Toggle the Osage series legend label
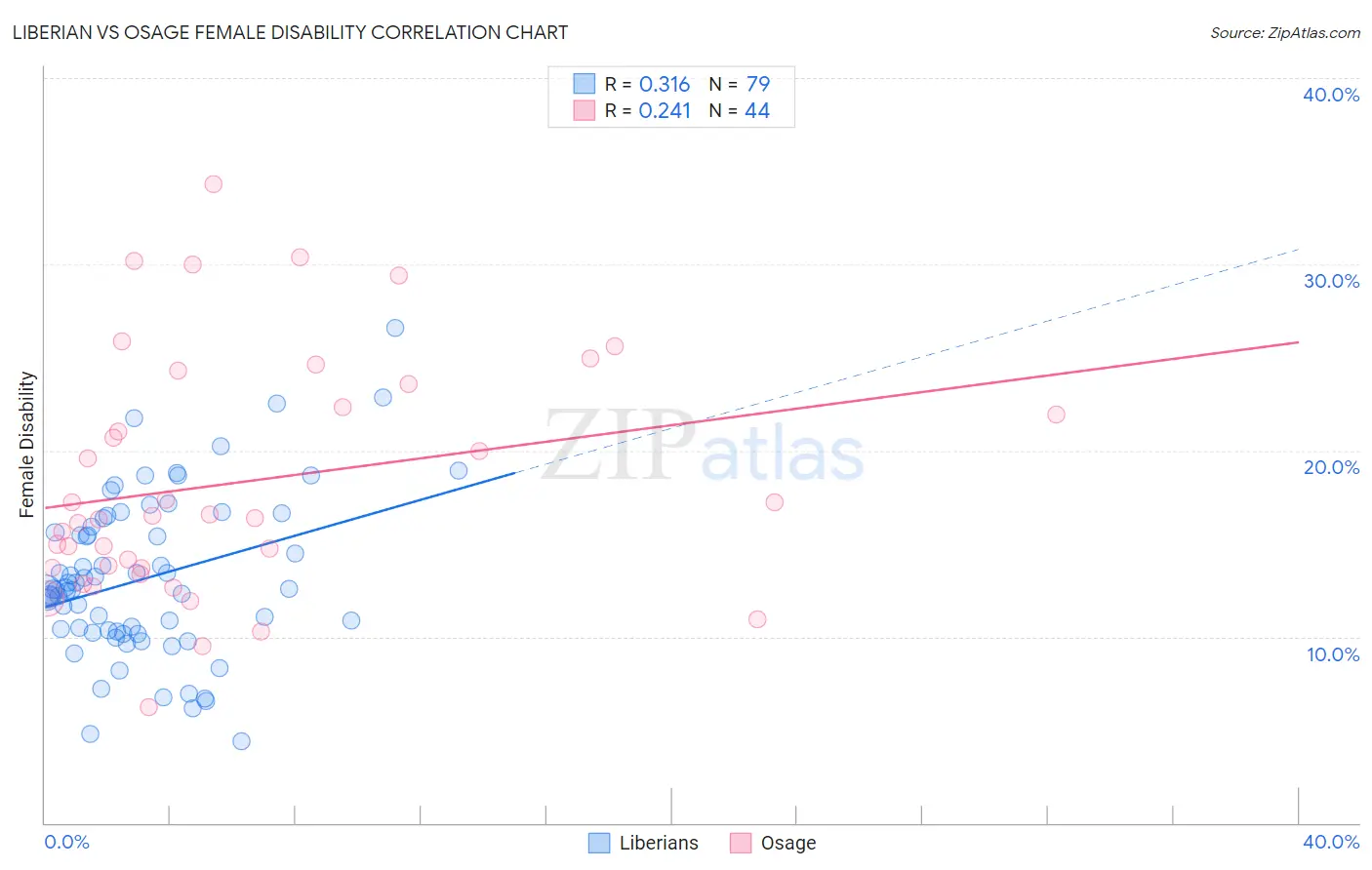 click(x=788, y=843)
